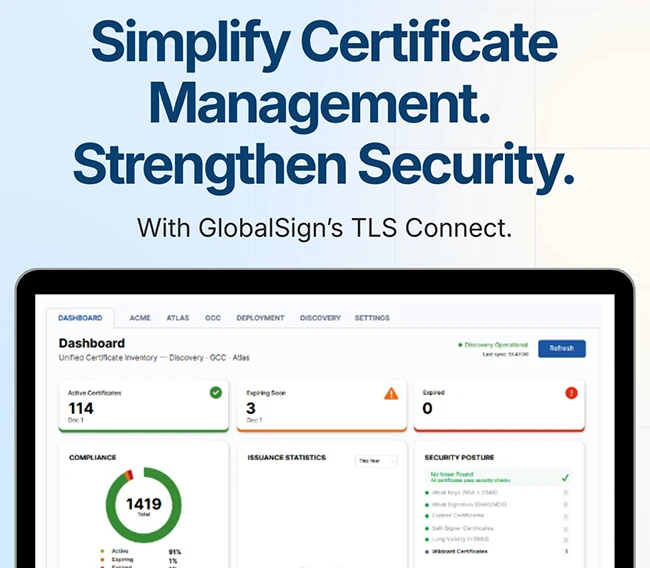Open the DASHBOARD tab
This screenshot has width=650, height=568.
click(80, 318)
